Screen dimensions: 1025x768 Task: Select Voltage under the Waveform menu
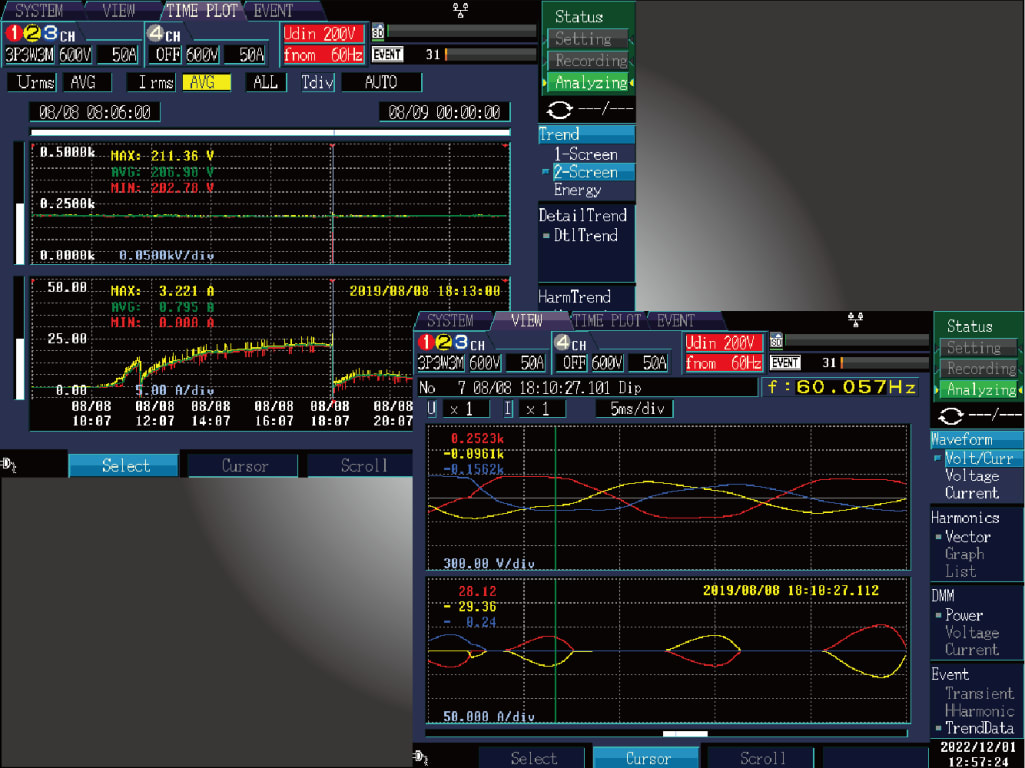[x=972, y=476]
